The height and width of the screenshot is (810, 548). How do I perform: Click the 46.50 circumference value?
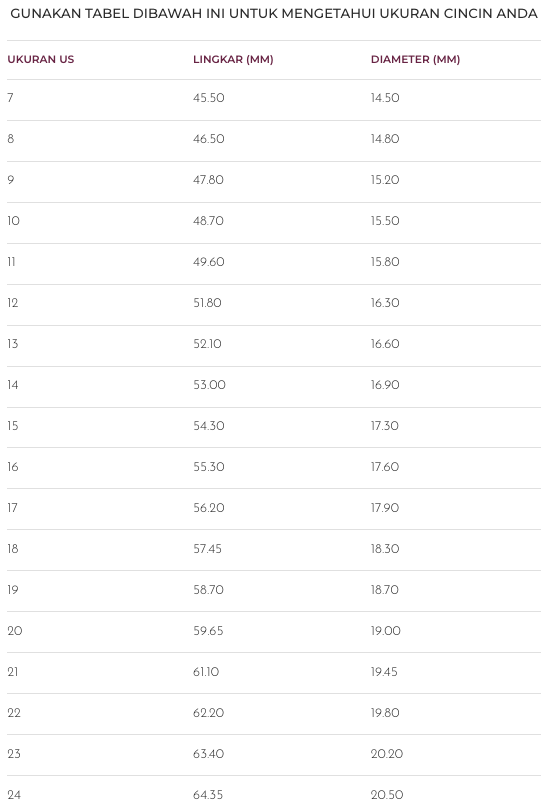click(x=209, y=139)
